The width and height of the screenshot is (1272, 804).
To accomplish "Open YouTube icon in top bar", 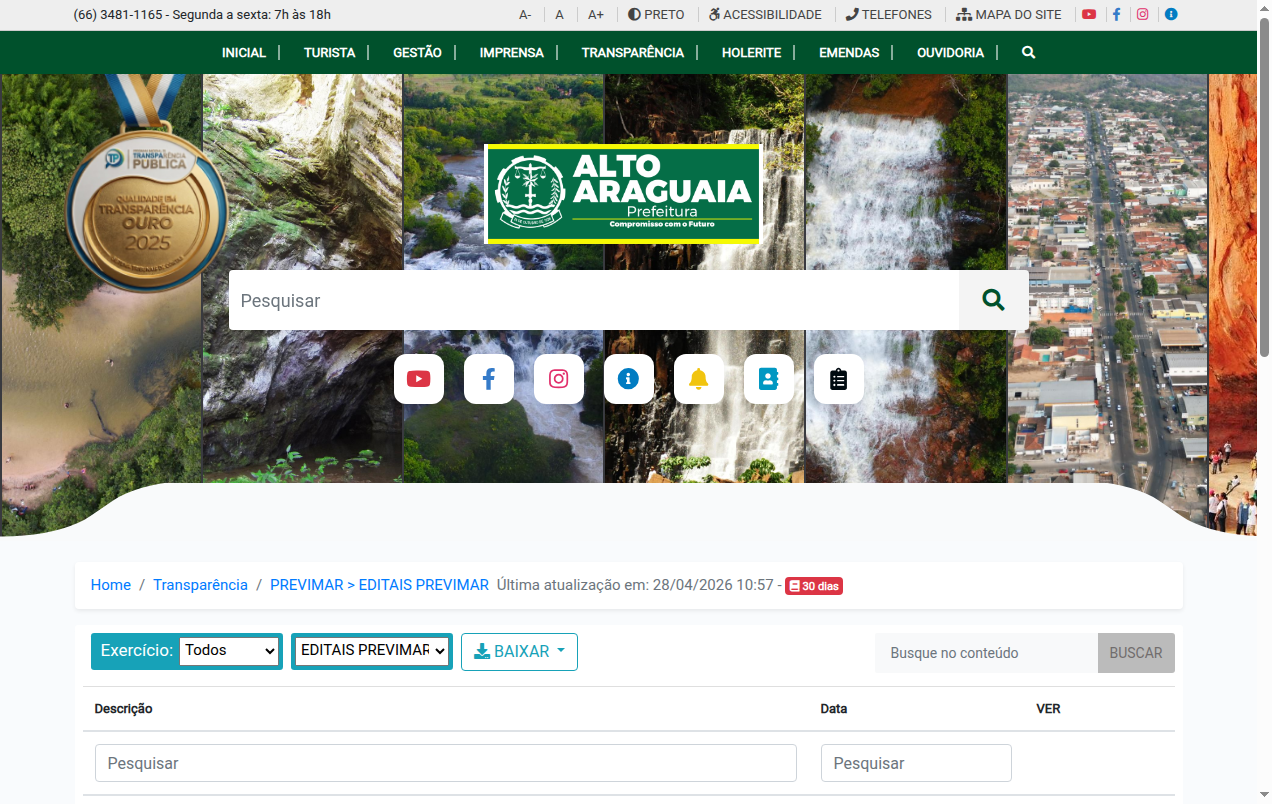I will tap(1089, 15).
